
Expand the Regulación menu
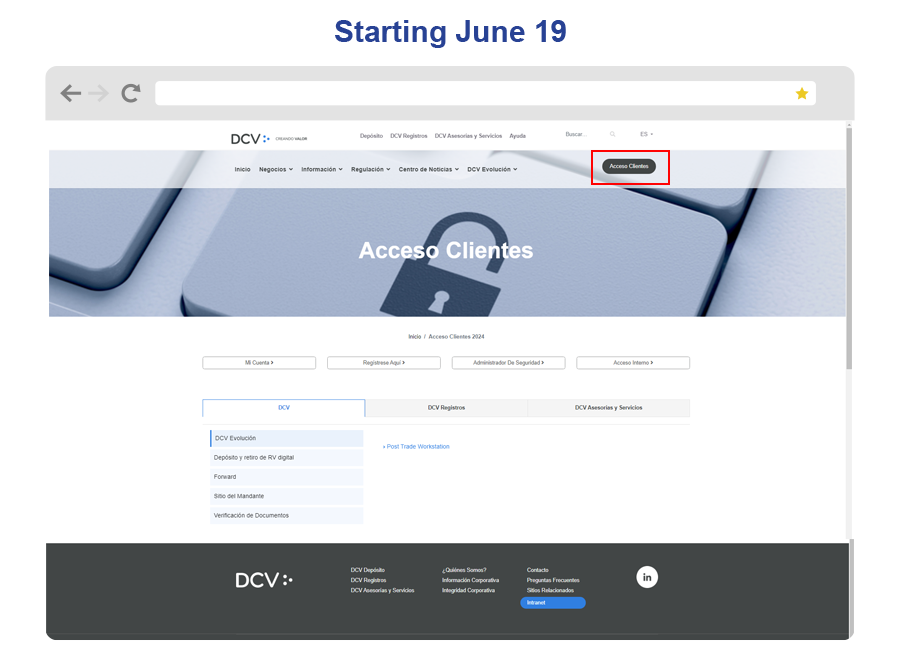click(x=370, y=169)
